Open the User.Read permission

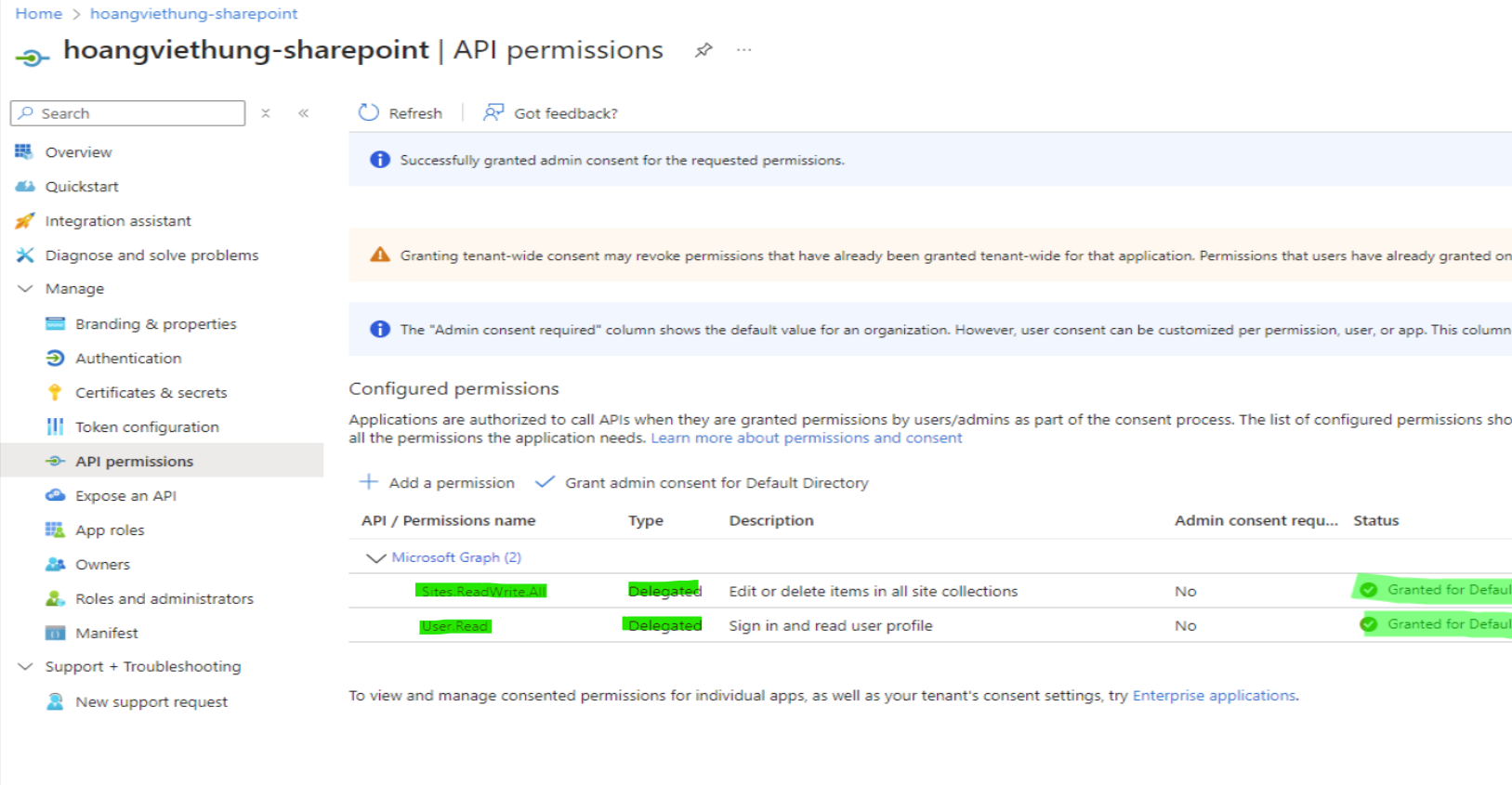click(x=454, y=626)
